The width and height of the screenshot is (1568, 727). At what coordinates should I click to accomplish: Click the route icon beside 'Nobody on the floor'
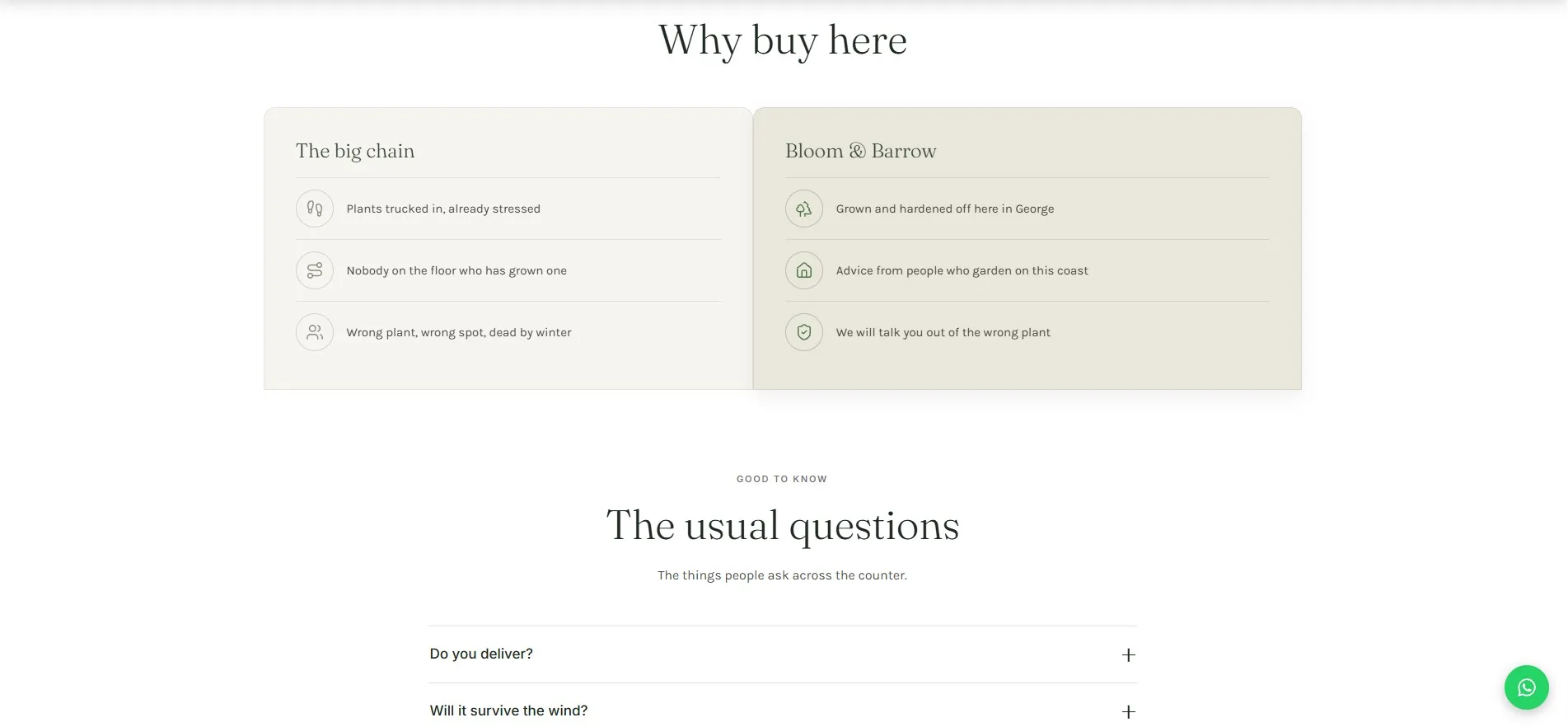click(x=315, y=270)
